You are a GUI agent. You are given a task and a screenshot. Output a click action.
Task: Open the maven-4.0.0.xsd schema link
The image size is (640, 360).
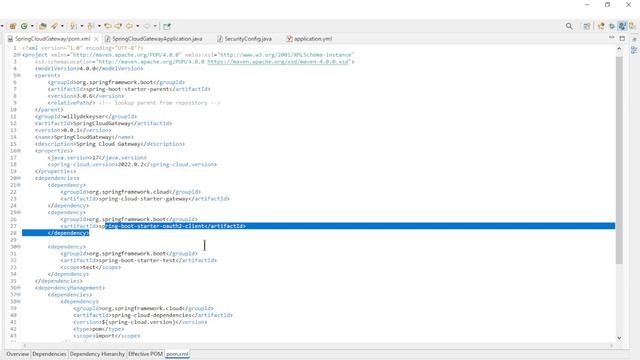[278, 62]
